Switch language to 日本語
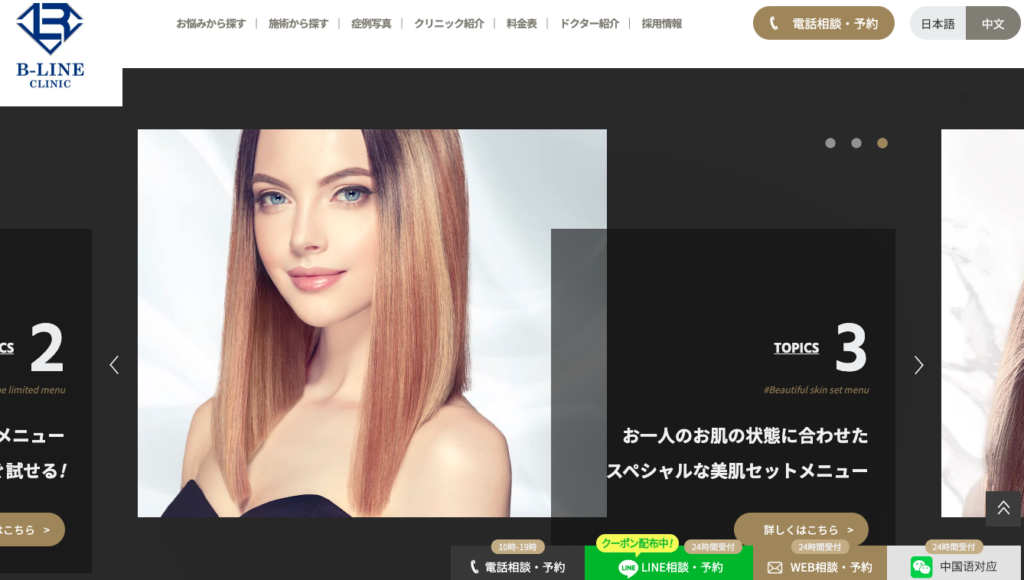1024x580 pixels. (x=937, y=24)
